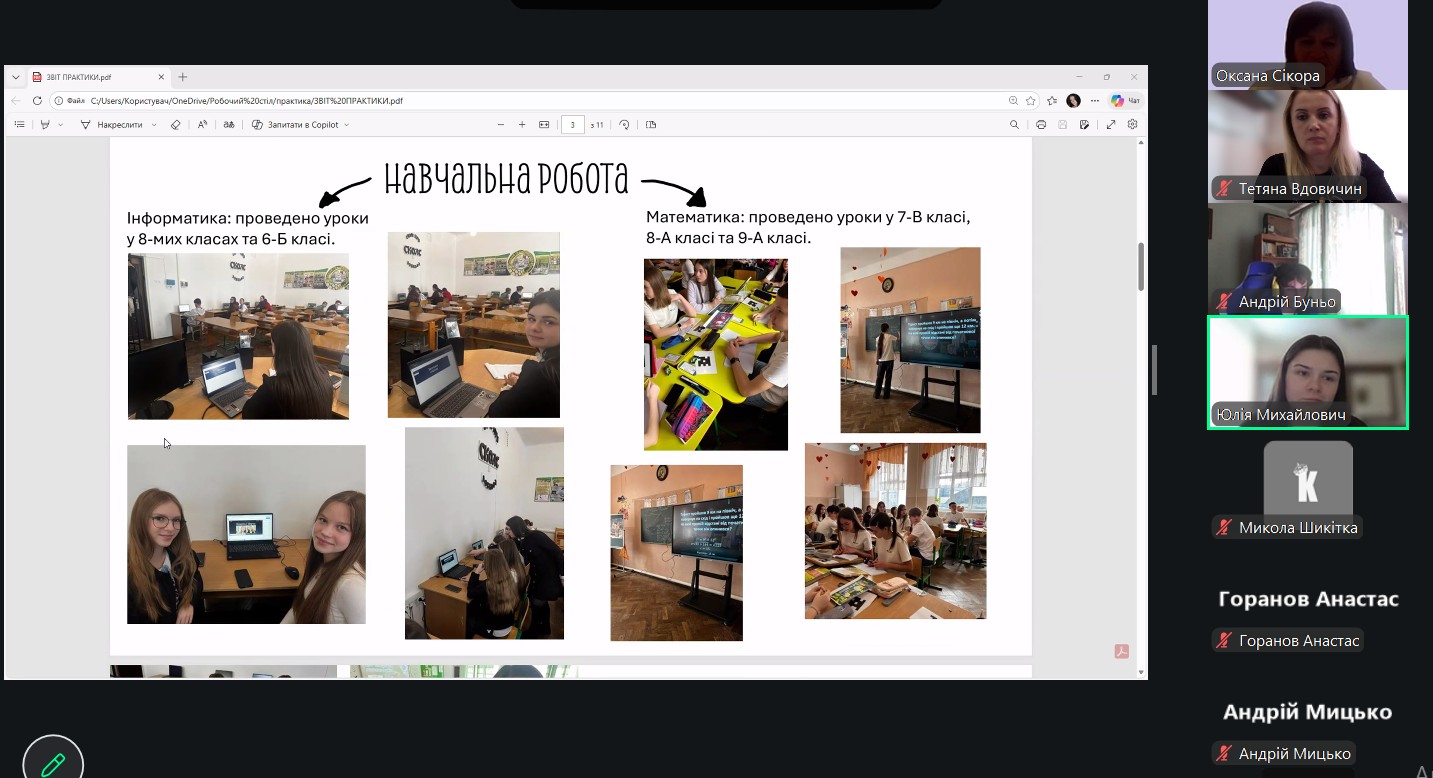Viewport: 1433px width, 778px height.
Task: Zoom in with the plus button
Action: point(522,125)
